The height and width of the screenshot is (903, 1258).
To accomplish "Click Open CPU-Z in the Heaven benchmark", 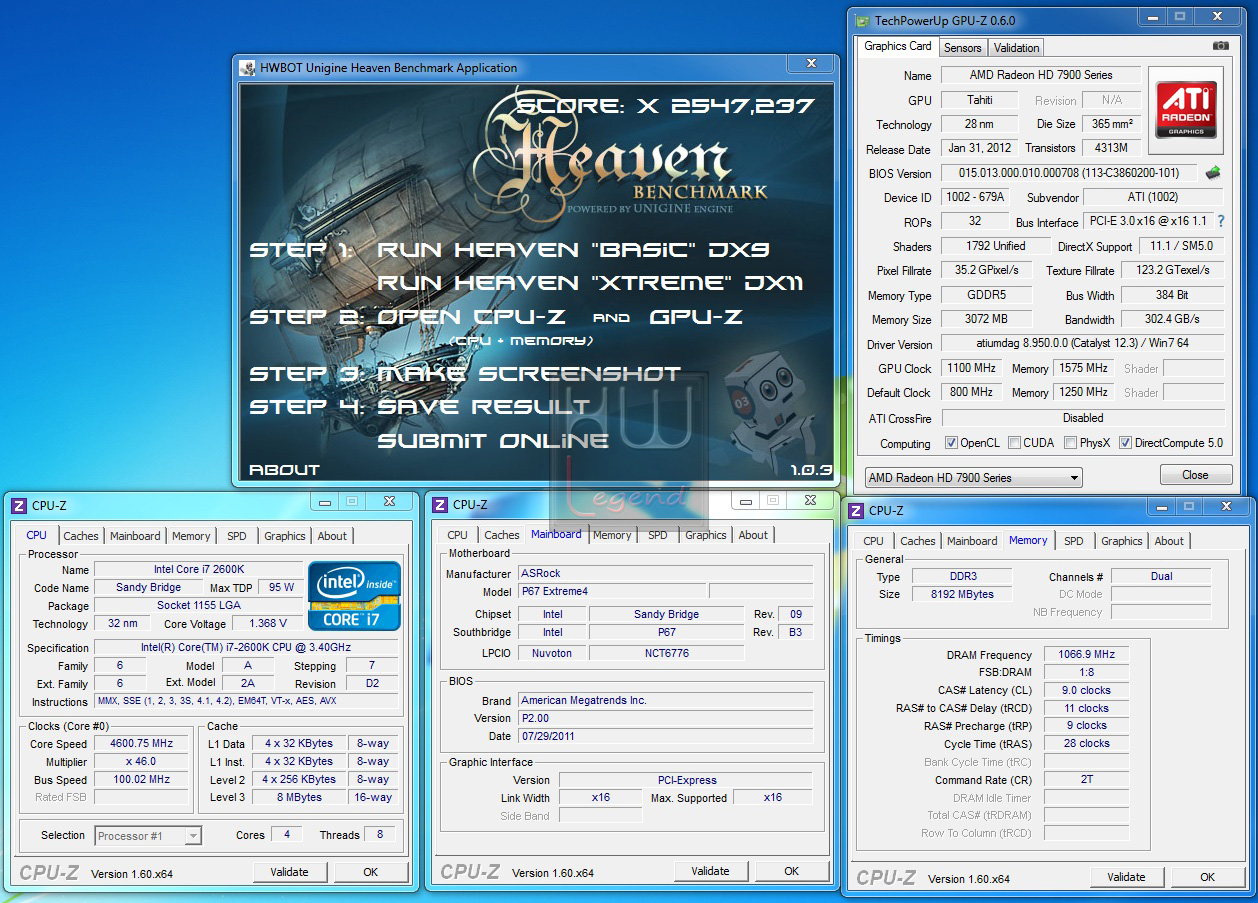I will (x=471, y=317).
